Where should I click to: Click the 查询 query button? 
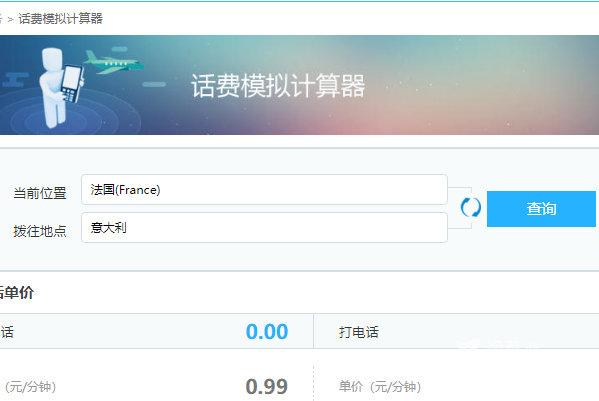(x=541, y=209)
